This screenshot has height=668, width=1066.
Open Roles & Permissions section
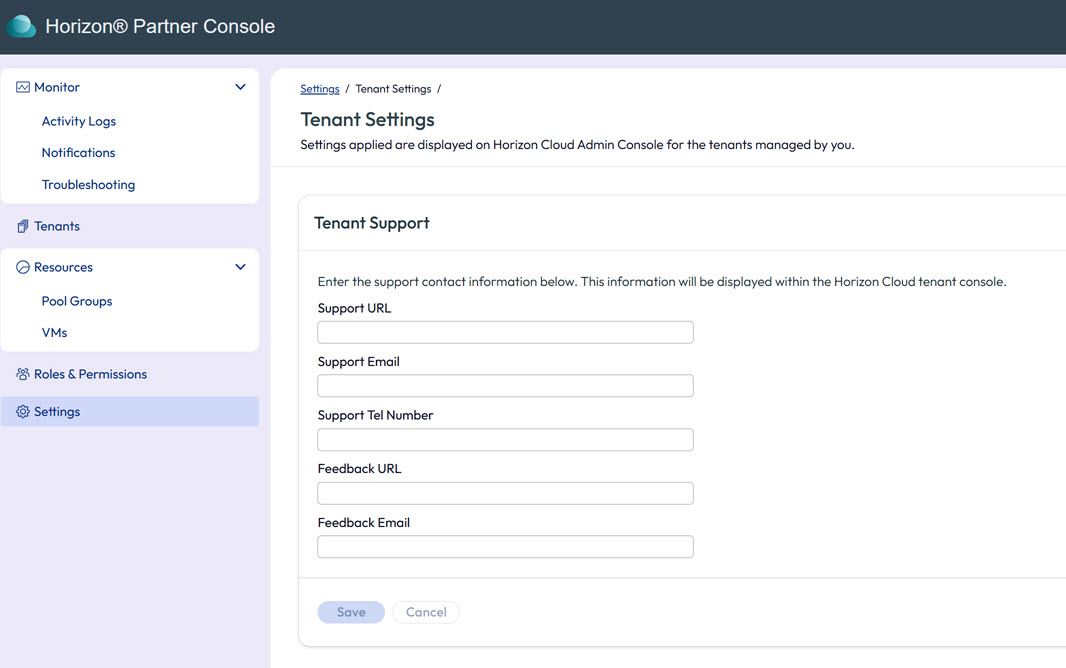[x=90, y=374]
